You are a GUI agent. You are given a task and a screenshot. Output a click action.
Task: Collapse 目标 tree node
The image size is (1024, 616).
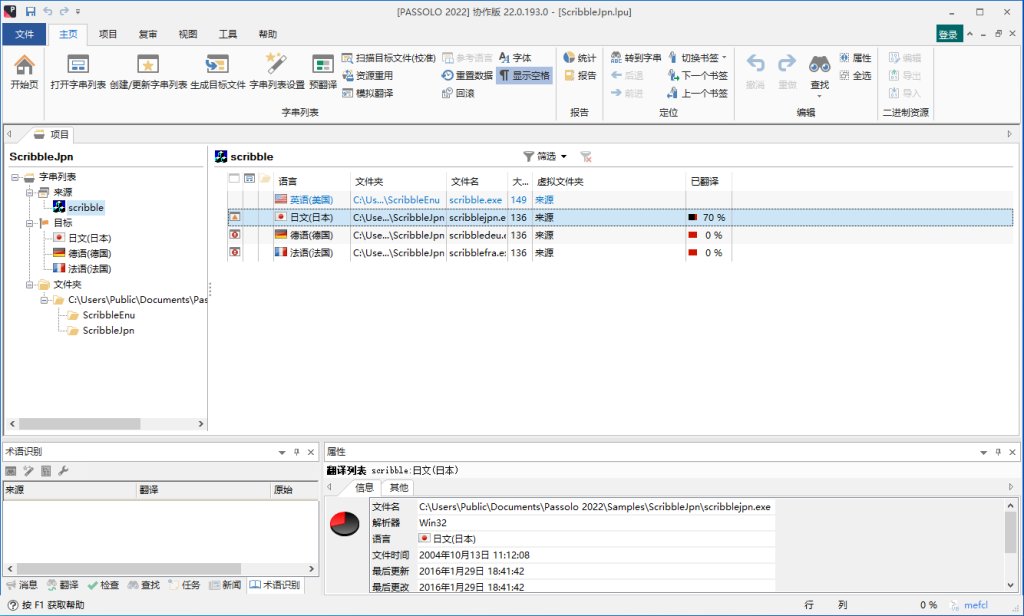tap(29, 223)
